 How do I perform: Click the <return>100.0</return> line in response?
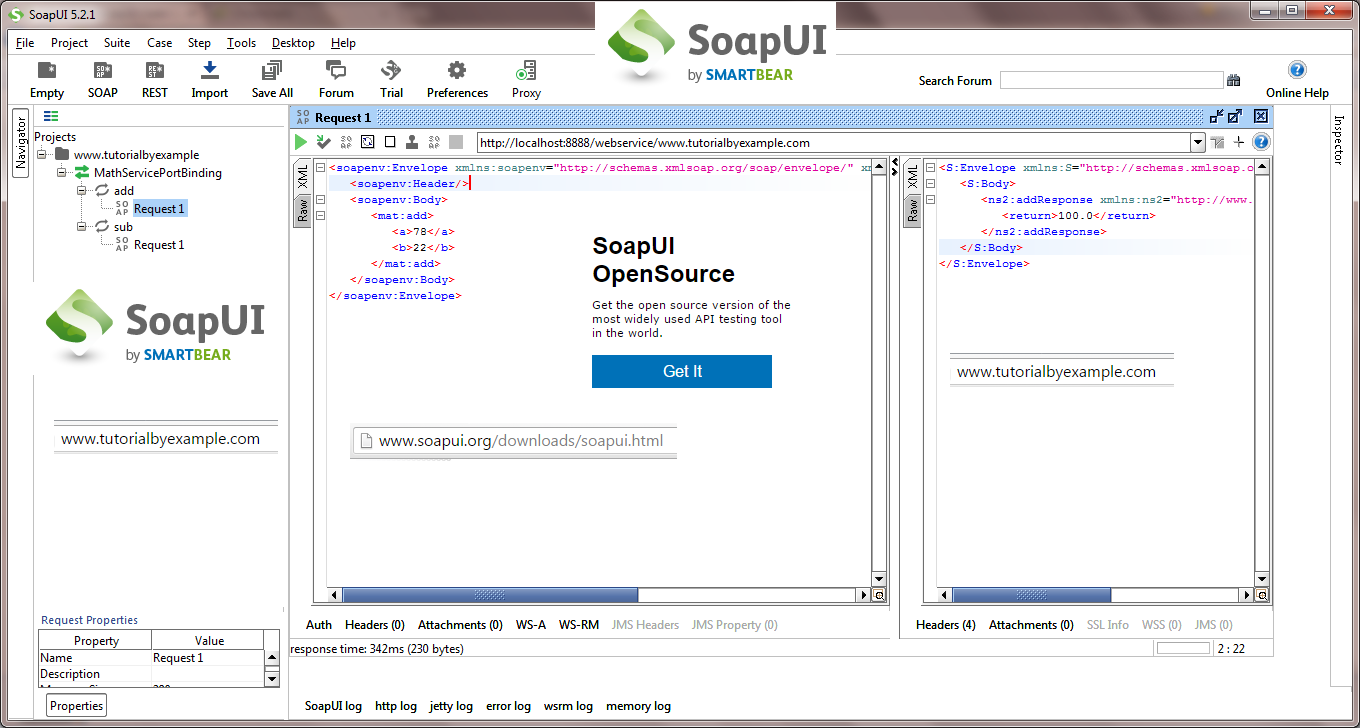[x=1079, y=216]
